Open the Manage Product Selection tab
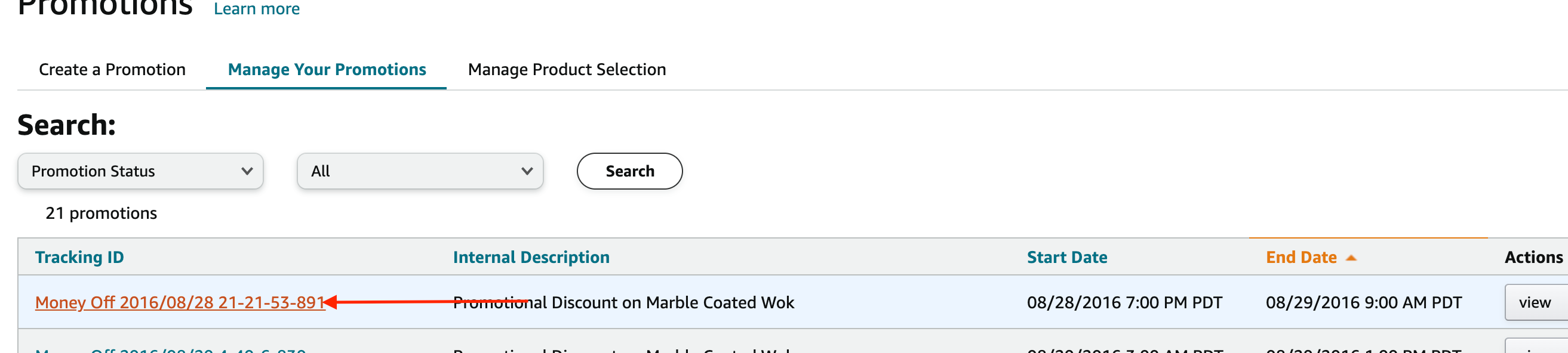 click(x=567, y=70)
